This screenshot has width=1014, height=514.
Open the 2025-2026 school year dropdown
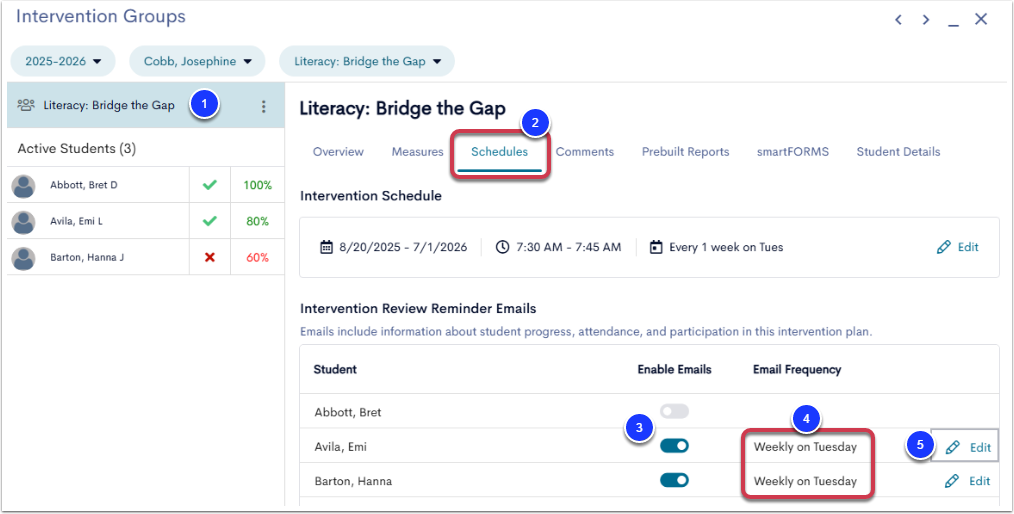click(63, 61)
